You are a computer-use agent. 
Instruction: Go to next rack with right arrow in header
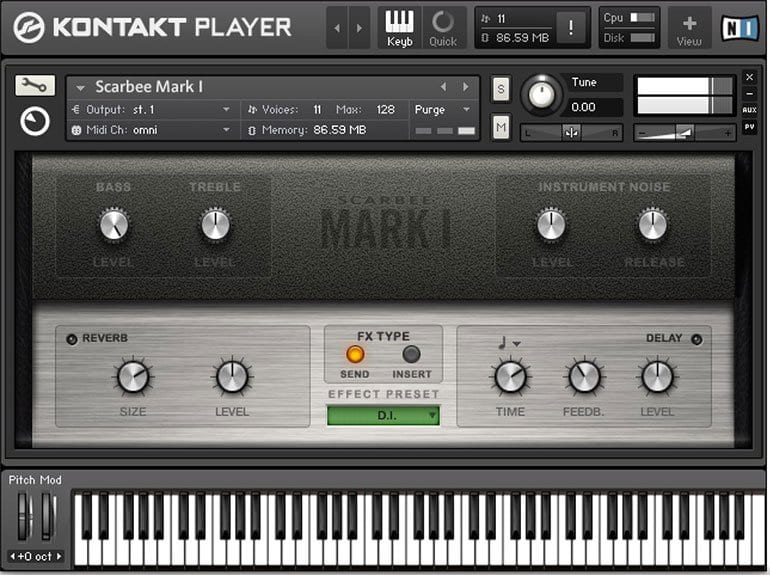[359, 28]
